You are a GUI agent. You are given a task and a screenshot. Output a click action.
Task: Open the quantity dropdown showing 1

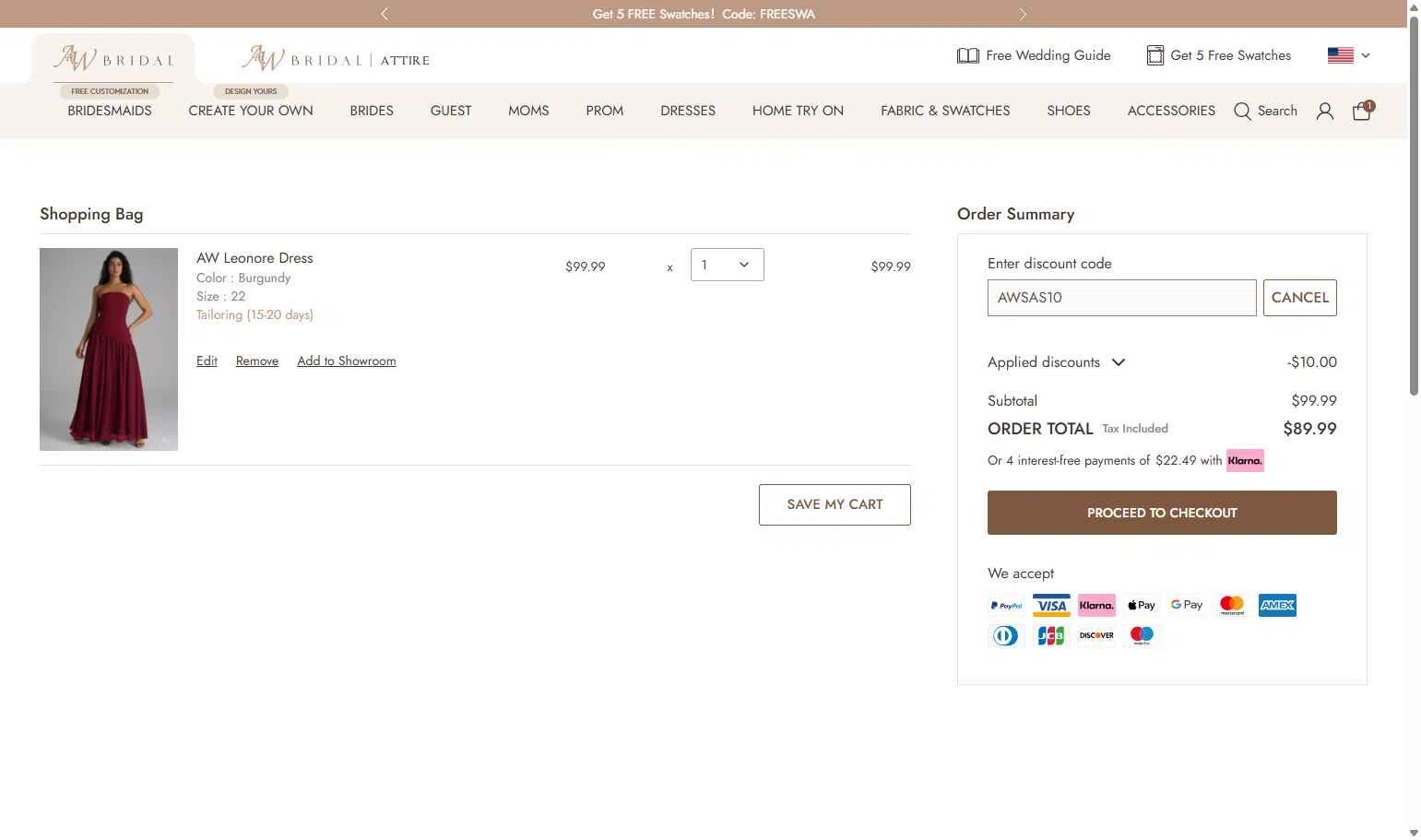point(727,265)
